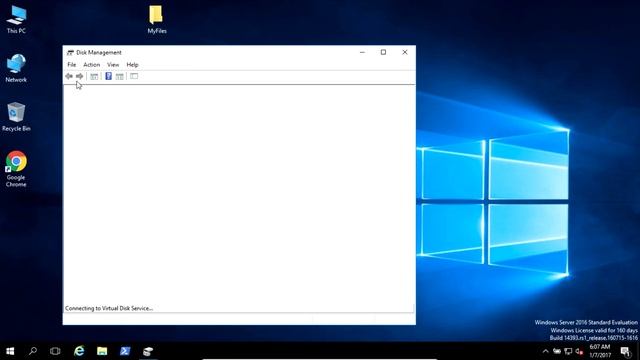The height and width of the screenshot is (360, 640).
Task: Click the last toolbar icon after the separator
Action: (x=134, y=76)
